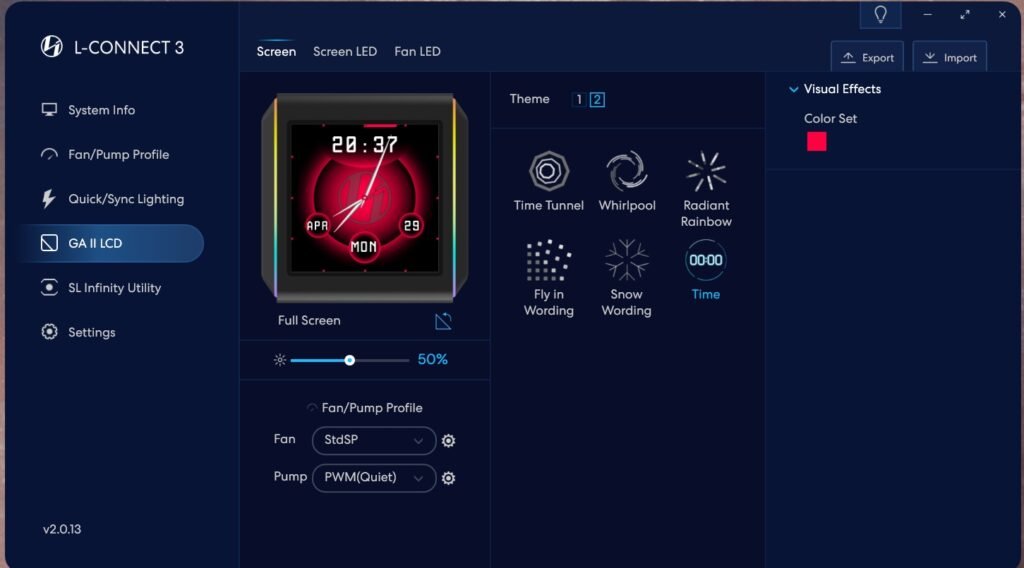Viewport: 1024px width, 568px height.
Task: Collapse the Visual Effects section
Action: pos(793,89)
